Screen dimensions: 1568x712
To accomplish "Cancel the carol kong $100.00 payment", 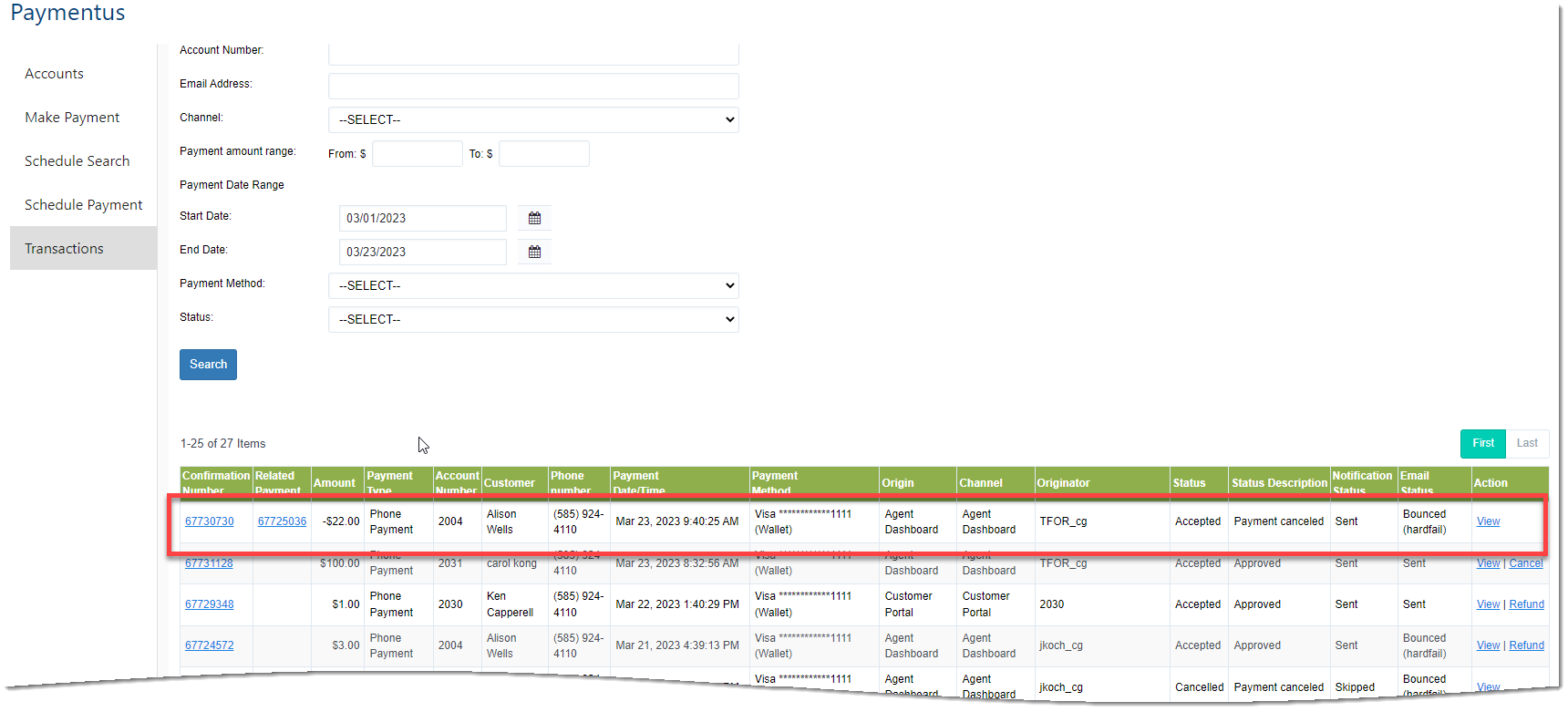I will coord(1526,563).
